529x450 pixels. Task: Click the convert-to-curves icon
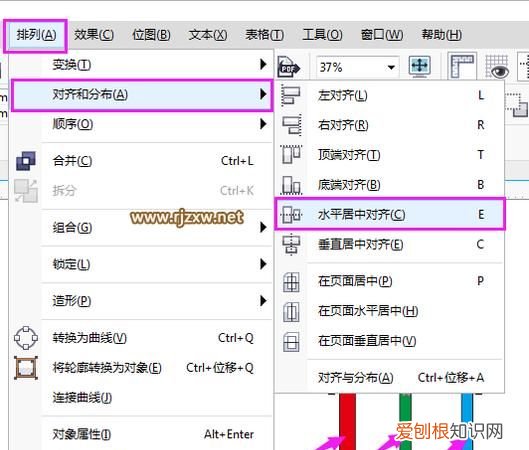click(x=26, y=338)
